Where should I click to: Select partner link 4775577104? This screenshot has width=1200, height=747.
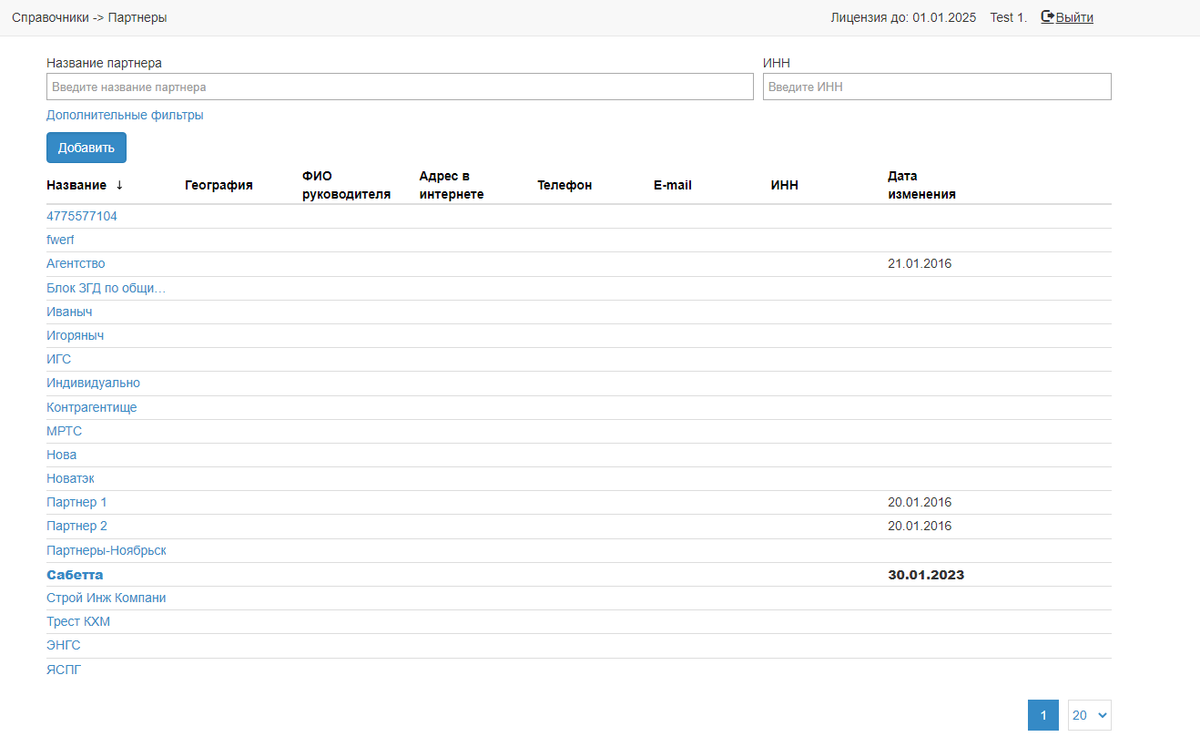(82, 216)
